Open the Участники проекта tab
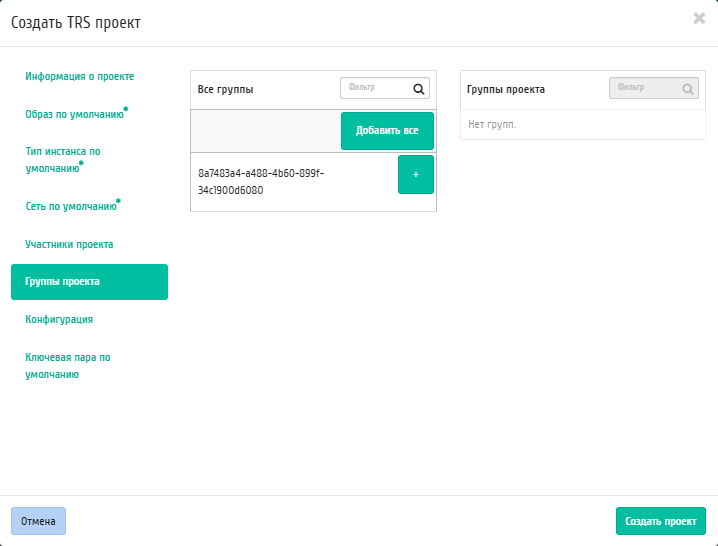Image resolution: width=718 pixels, height=546 pixels. tap(69, 245)
